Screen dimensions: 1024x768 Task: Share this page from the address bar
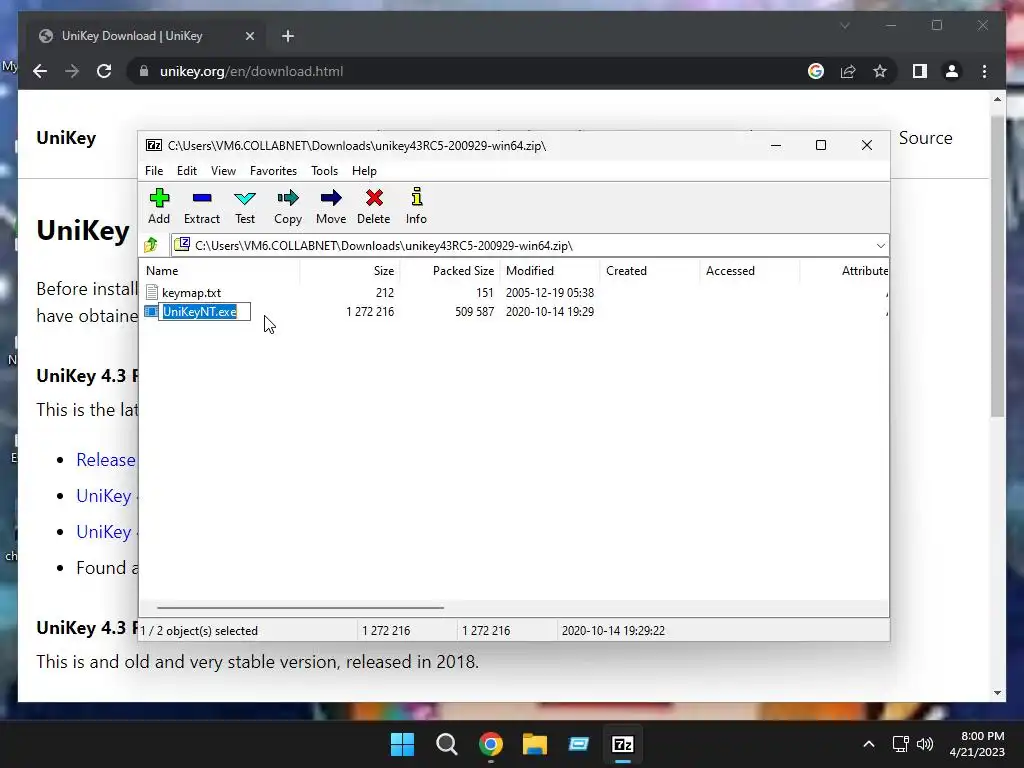pos(848,71)
